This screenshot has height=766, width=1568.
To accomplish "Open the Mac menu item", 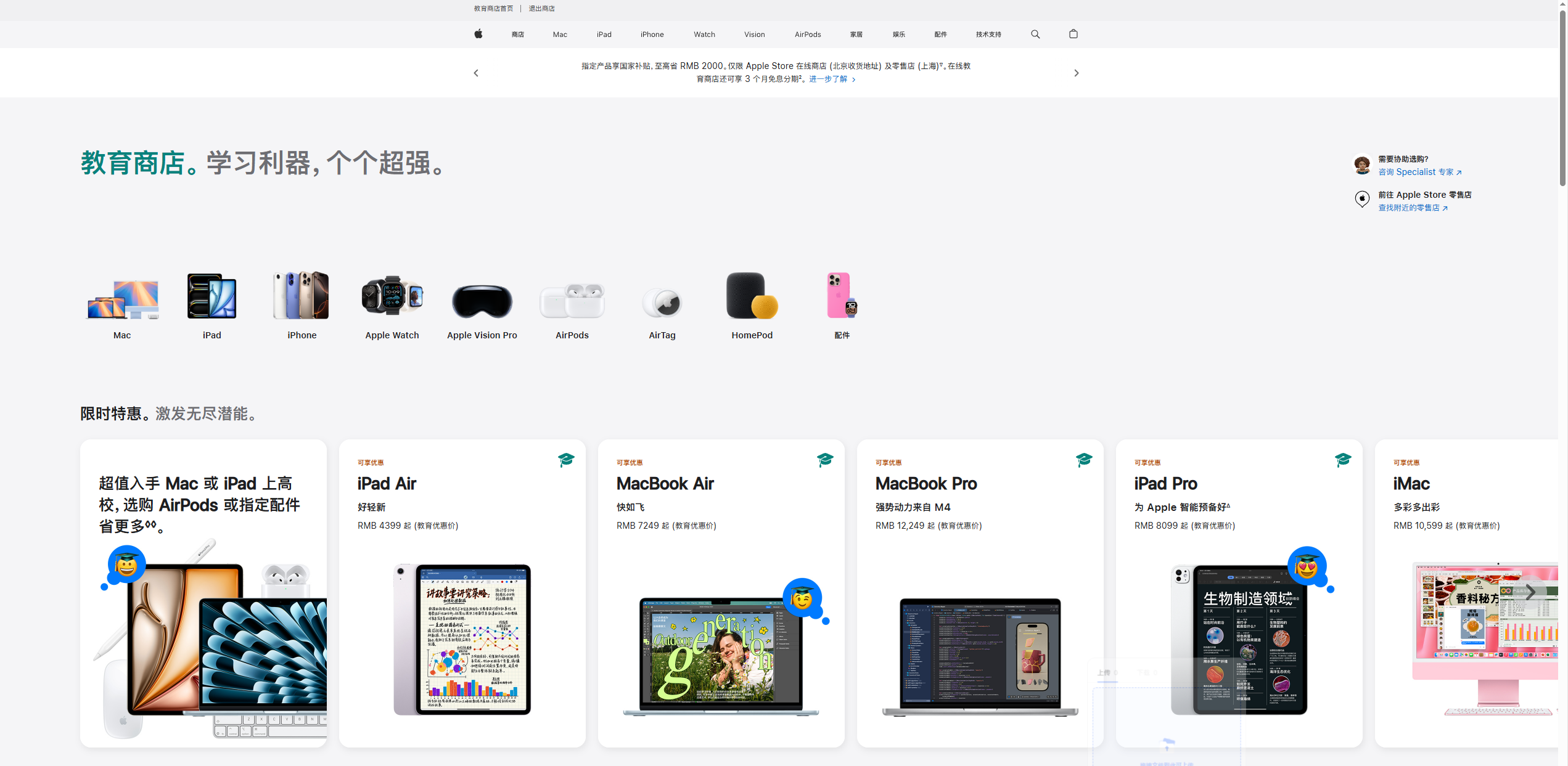I will [x=560, y=35].
